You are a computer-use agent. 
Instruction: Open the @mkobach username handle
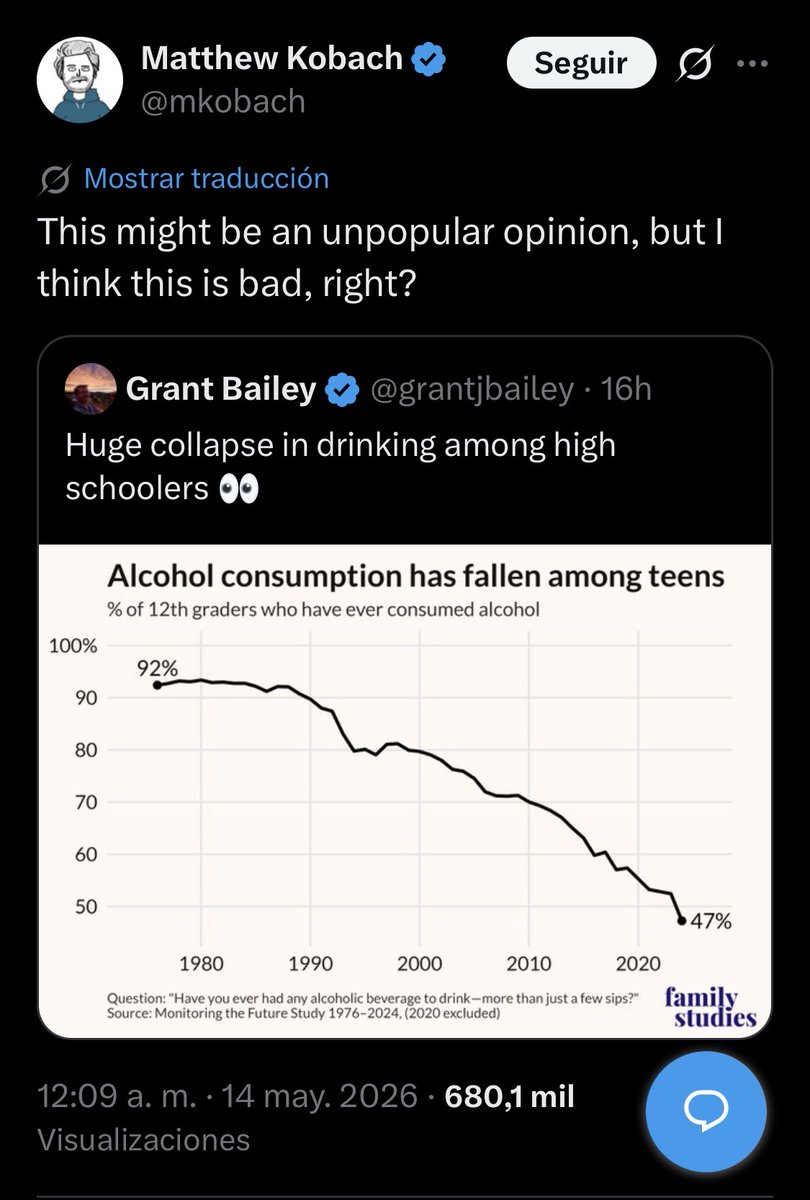click(224, 101)
